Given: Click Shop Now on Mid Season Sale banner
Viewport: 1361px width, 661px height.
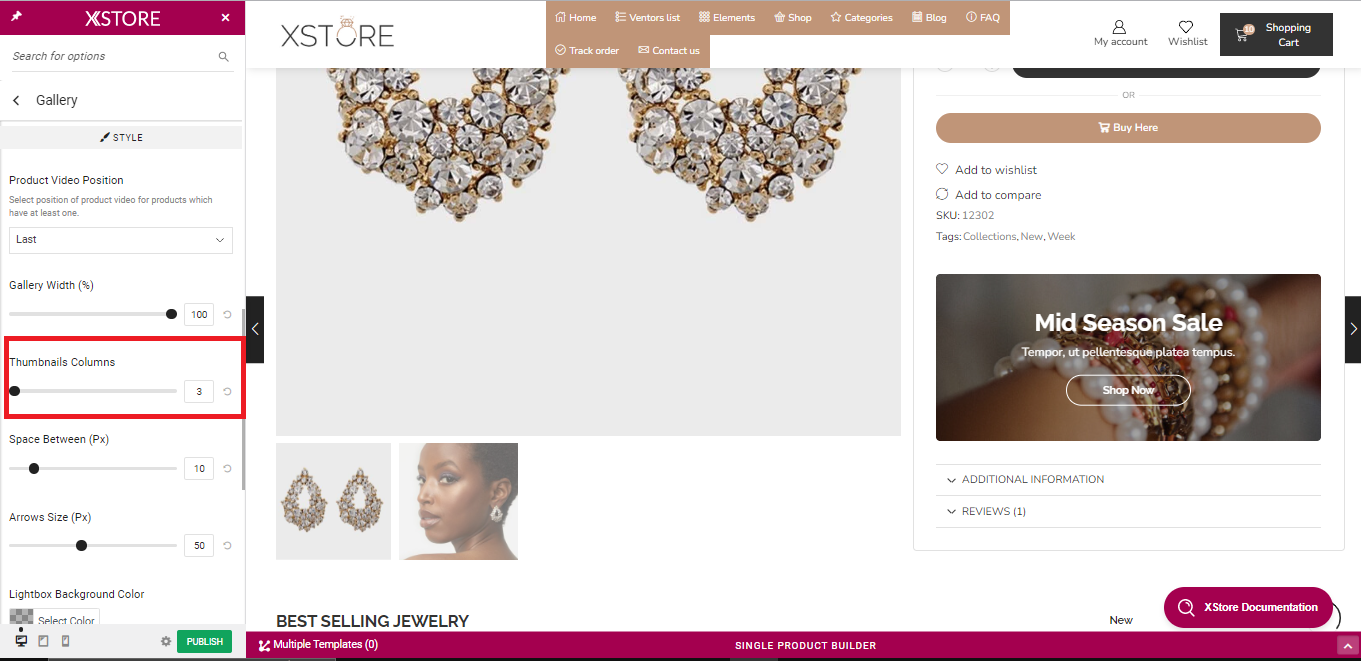Looking at the screenshot, I should 1128,390.
